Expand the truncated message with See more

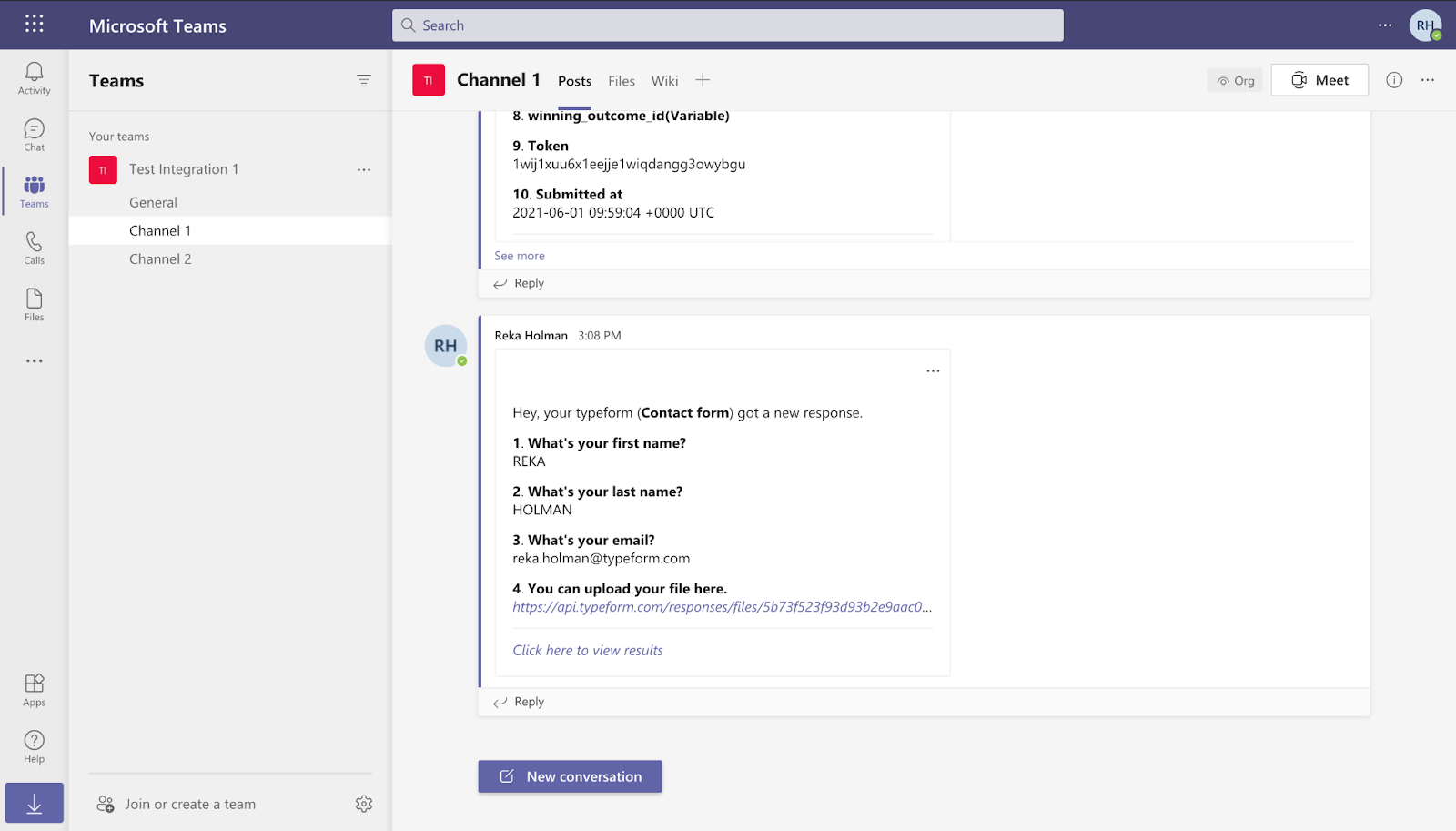coord(520,256)
